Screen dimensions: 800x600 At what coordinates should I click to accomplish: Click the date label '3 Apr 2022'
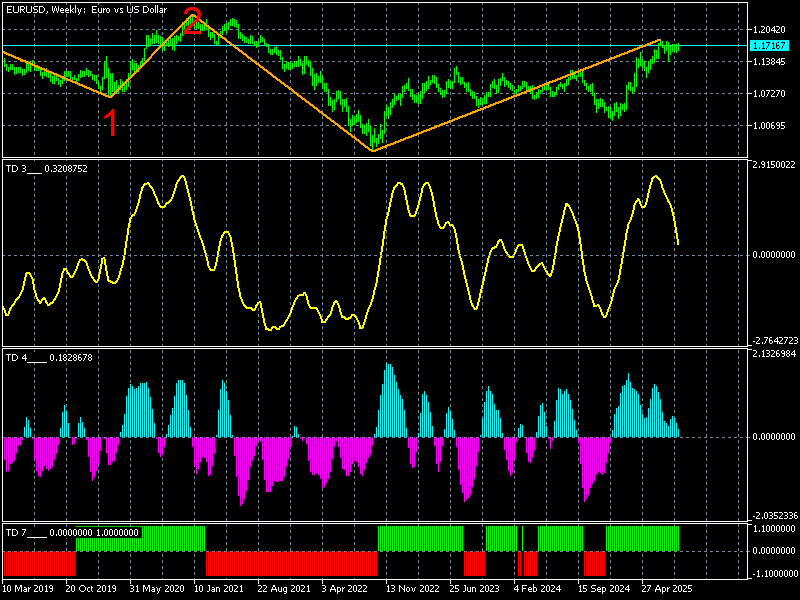345,589
